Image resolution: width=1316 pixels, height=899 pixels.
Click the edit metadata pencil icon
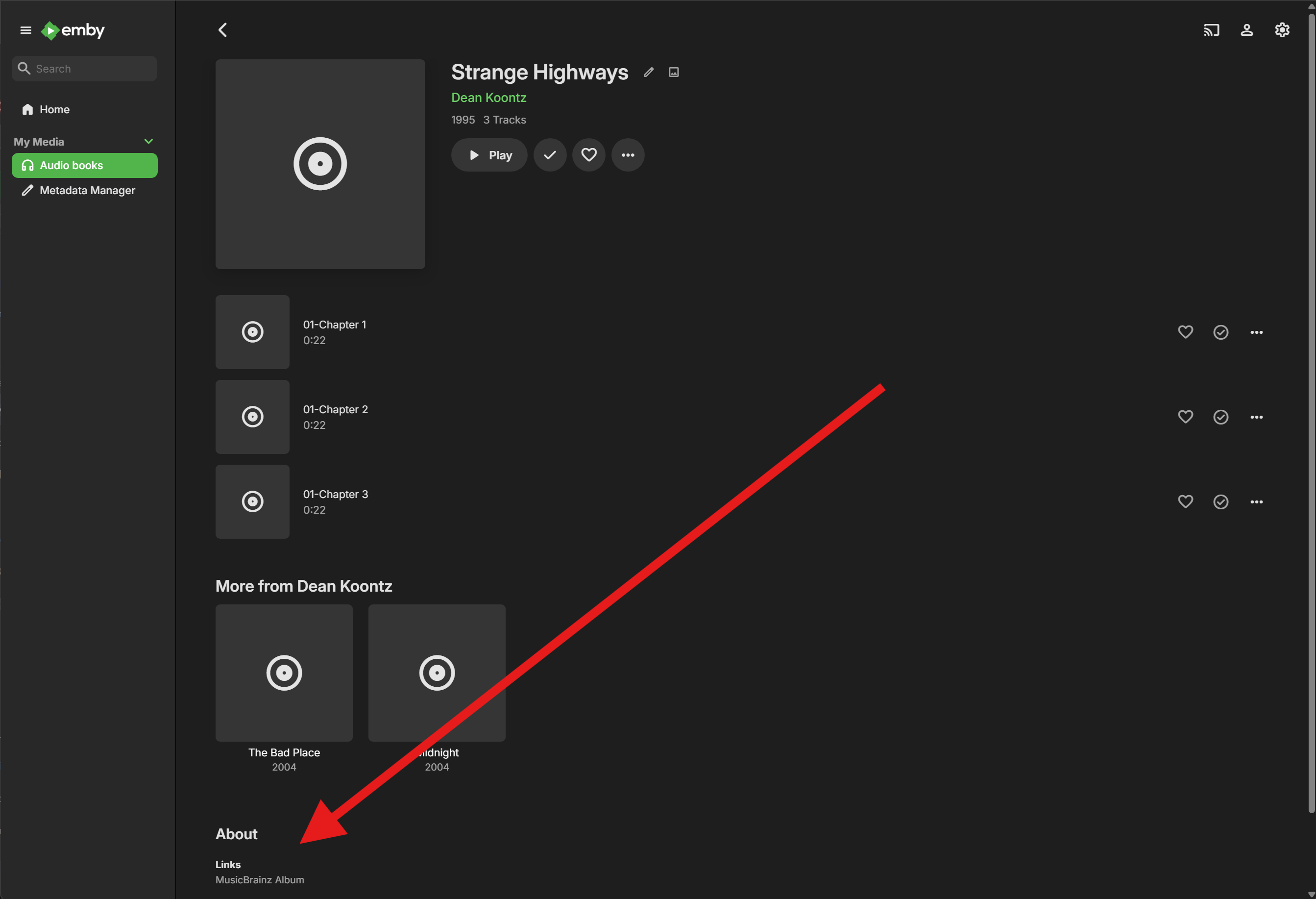[x=648, y=72]
